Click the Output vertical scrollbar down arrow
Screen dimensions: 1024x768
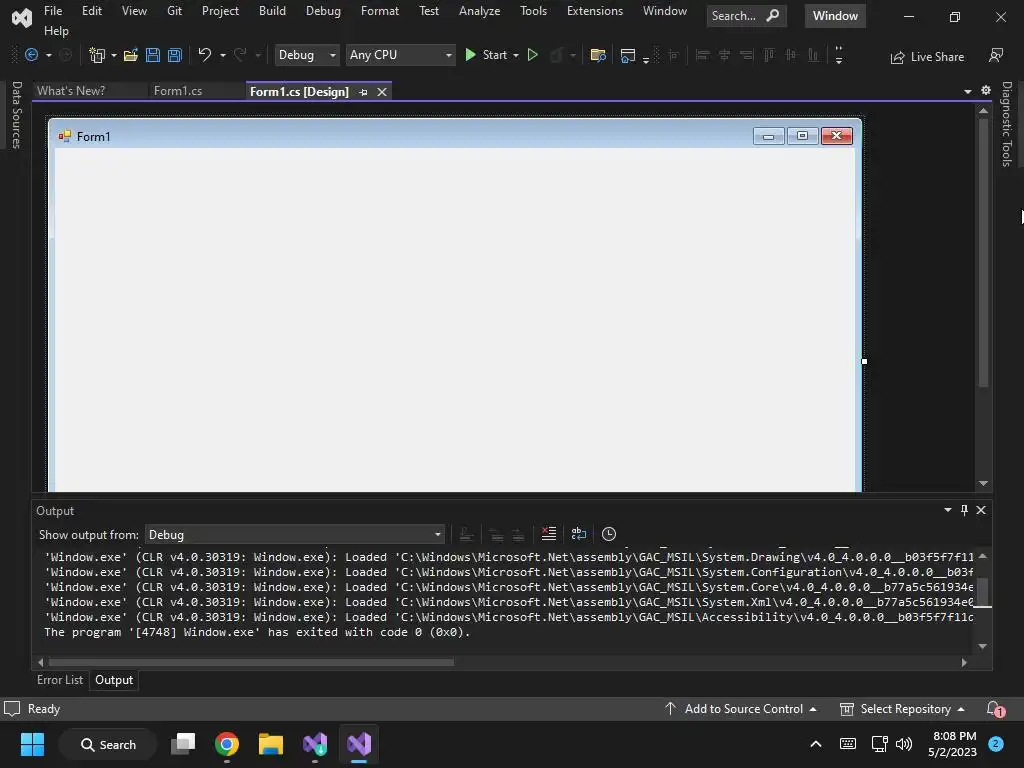(x=983, y=647)
